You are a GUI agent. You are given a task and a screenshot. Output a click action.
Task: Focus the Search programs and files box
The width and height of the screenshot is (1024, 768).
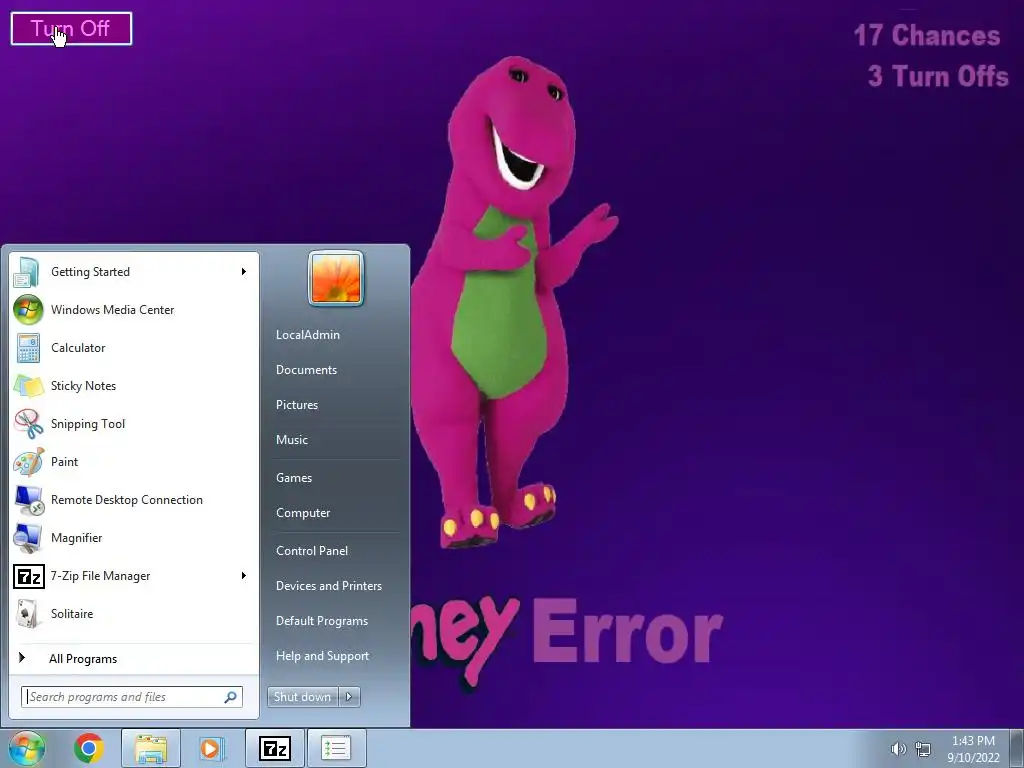point(132,697)
